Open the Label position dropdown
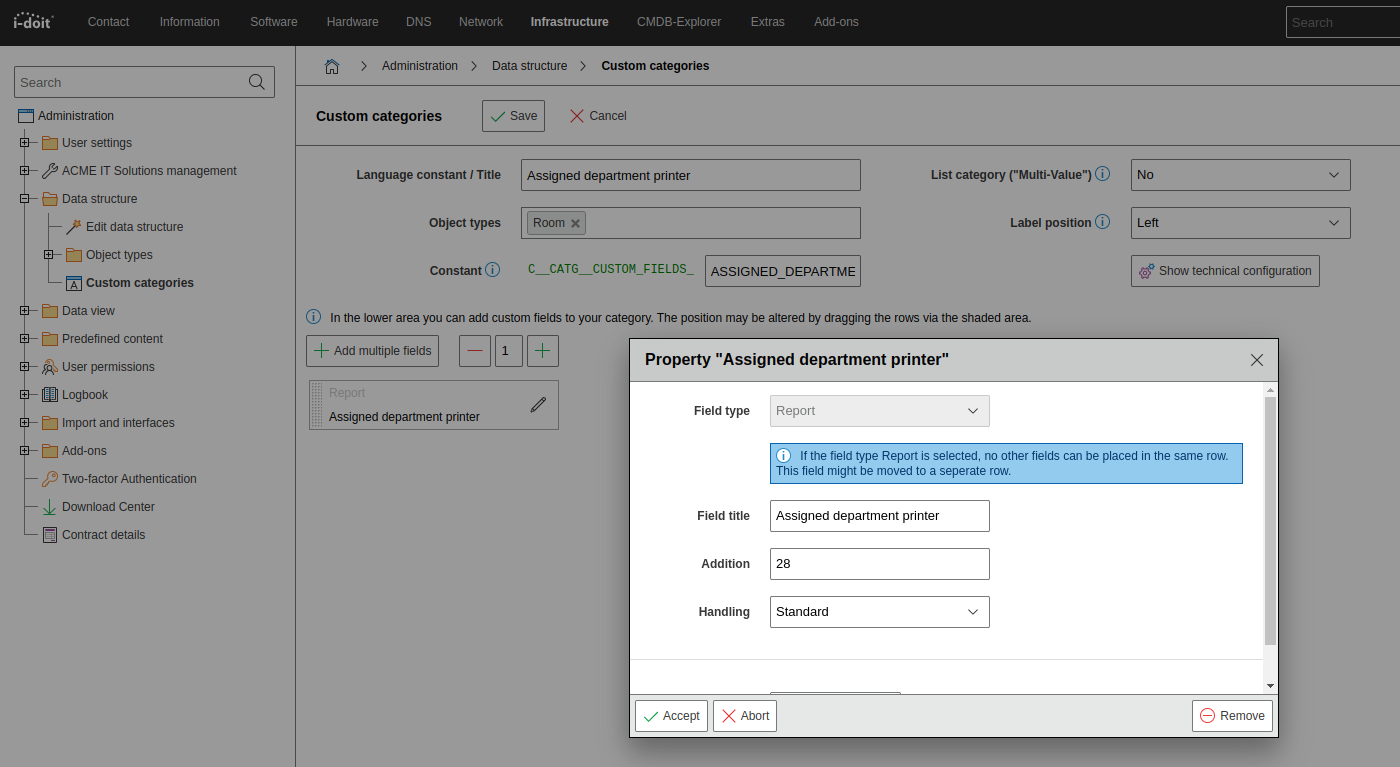 tap(1240, 223)
